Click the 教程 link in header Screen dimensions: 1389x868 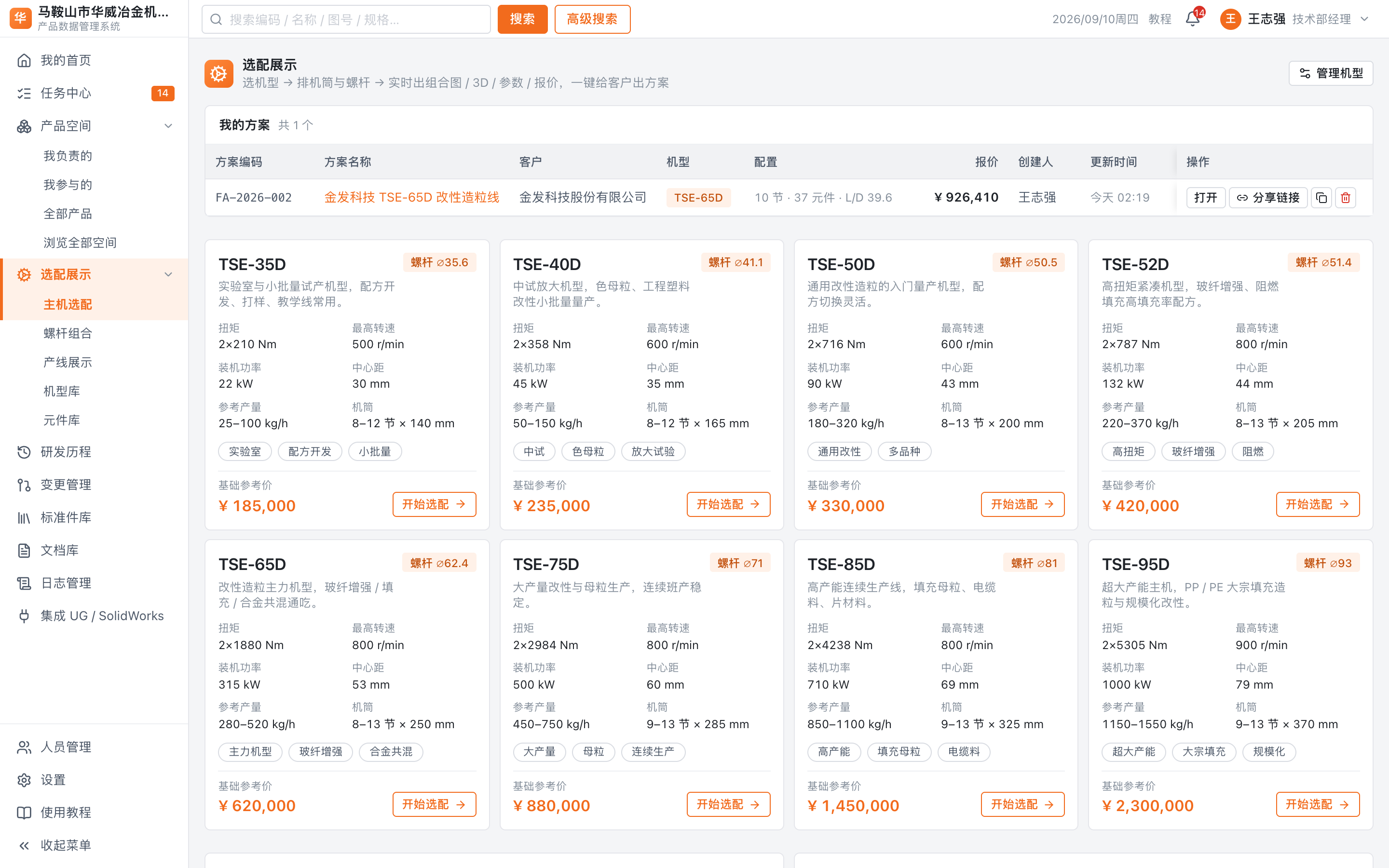pos(1159,19)
